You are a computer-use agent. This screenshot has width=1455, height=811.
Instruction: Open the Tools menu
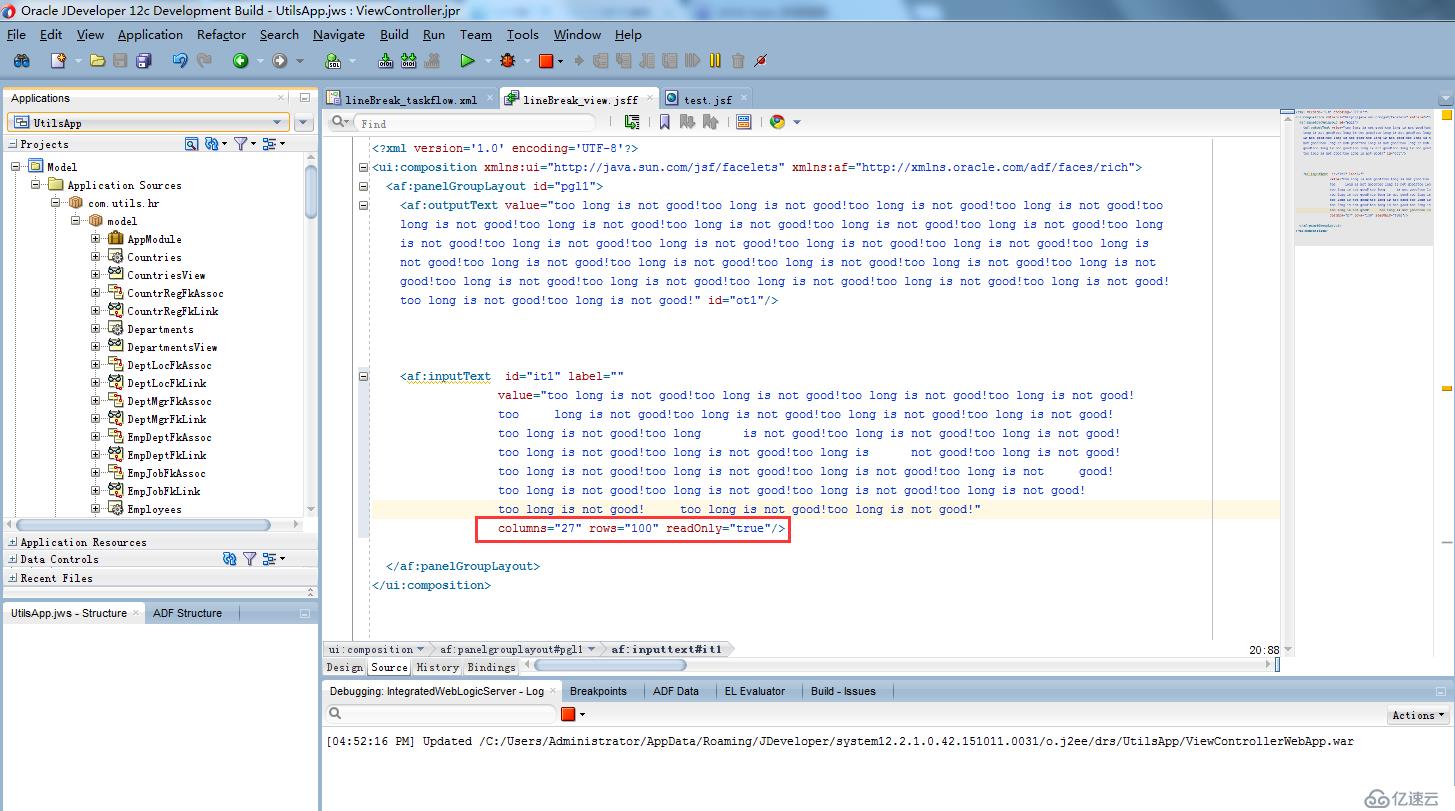point(522,34)
